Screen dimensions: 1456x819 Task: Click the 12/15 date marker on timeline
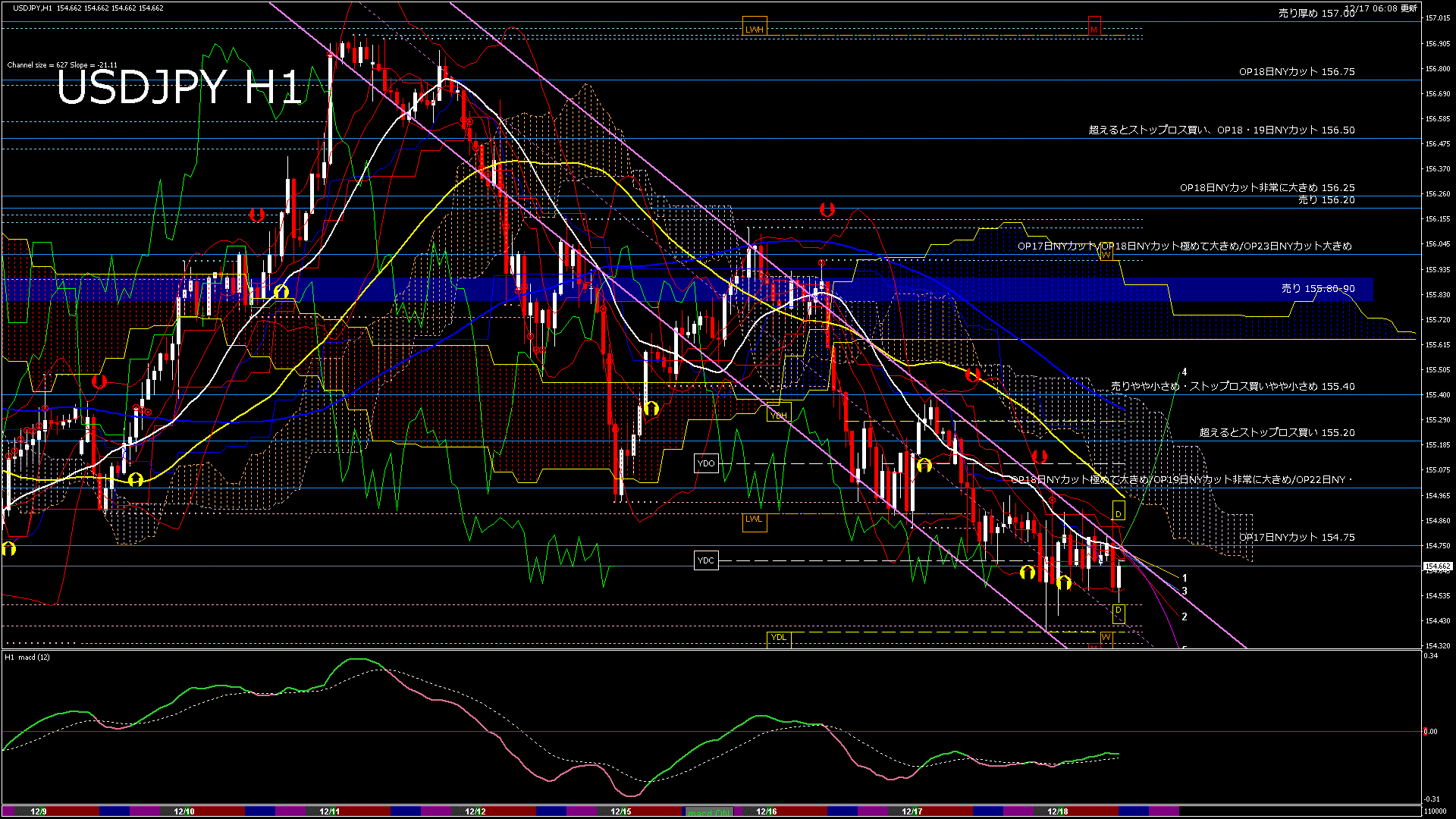coord(620,811)
